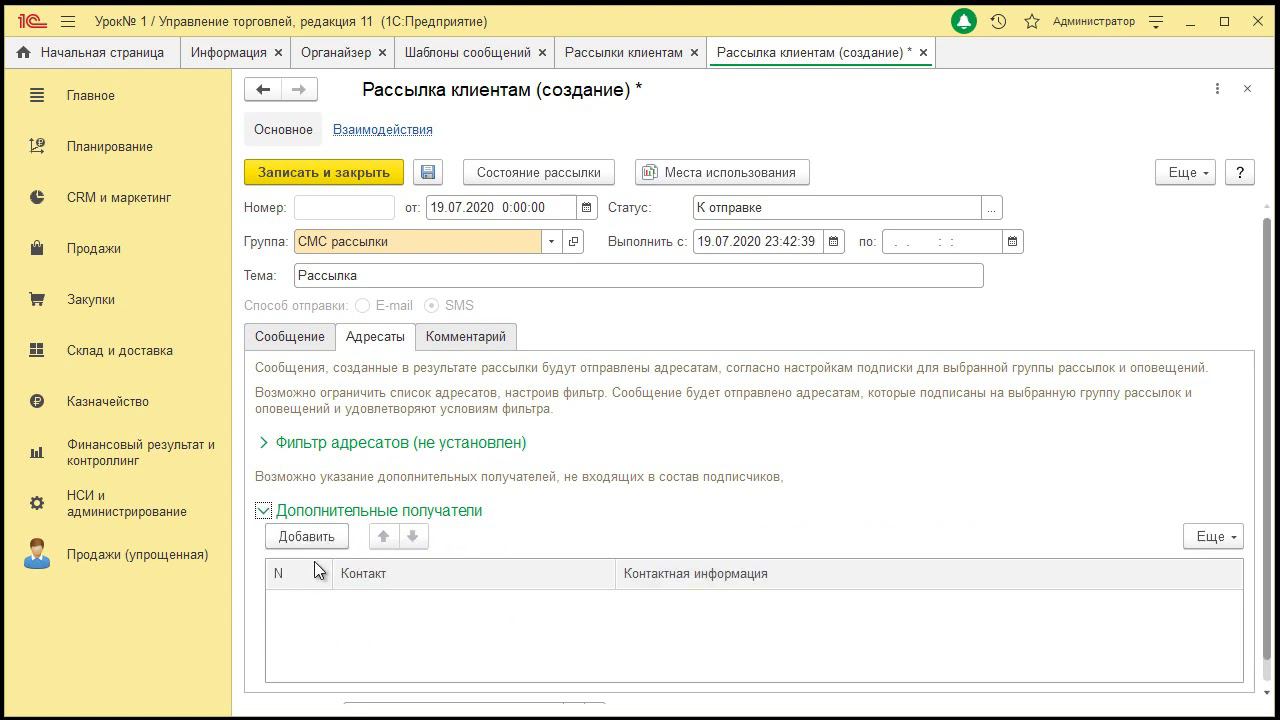Click into the Номер field

pyautogui.click(x=345, y=208)
